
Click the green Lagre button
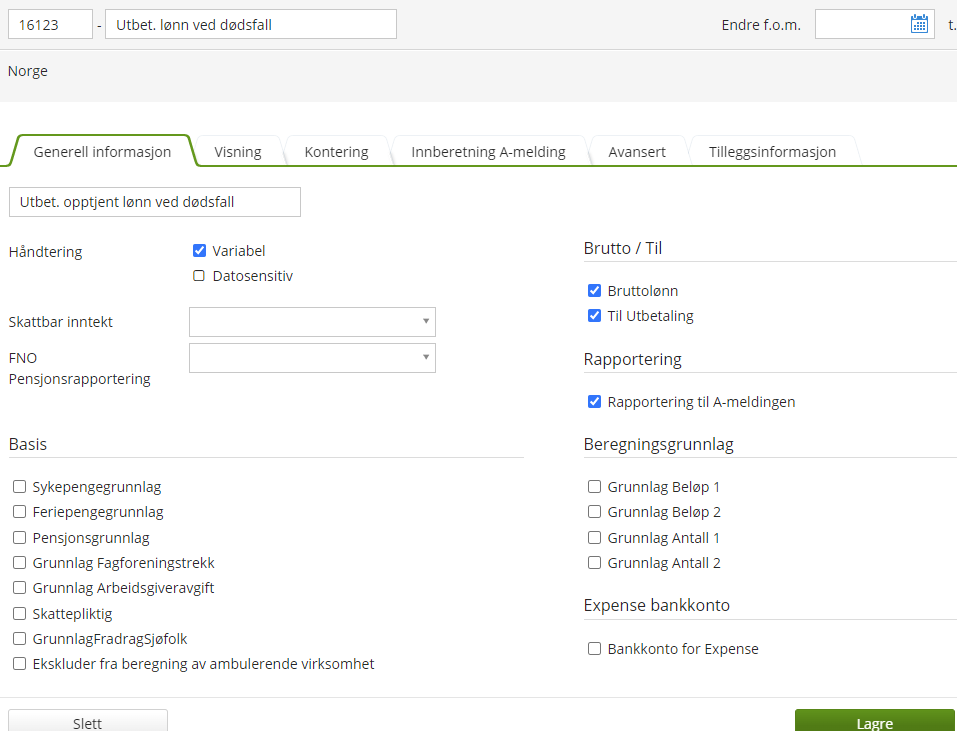pos(875,721)
